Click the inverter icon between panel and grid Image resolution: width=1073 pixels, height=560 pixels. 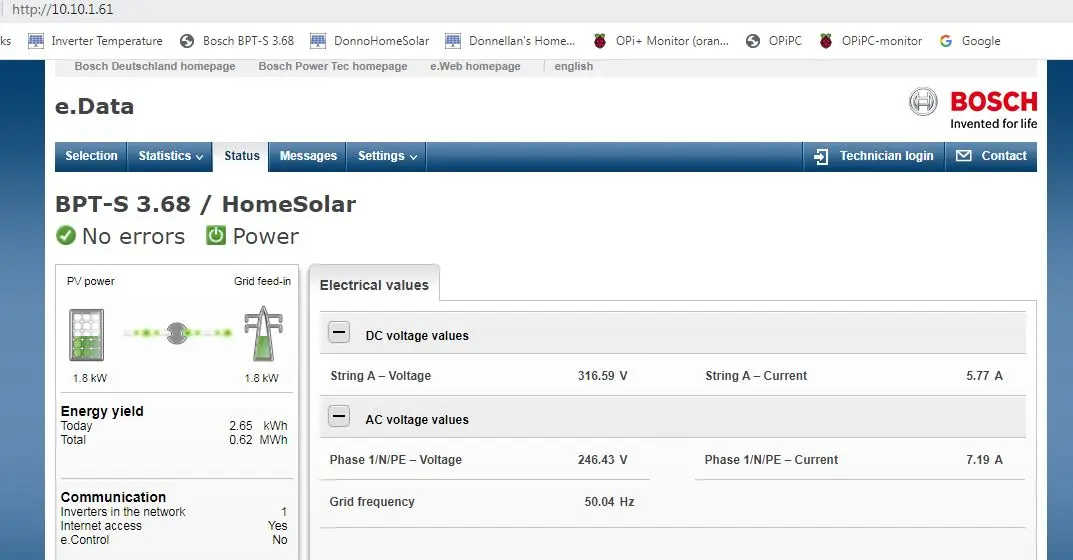pyautogui.click(x=177, y=333)
